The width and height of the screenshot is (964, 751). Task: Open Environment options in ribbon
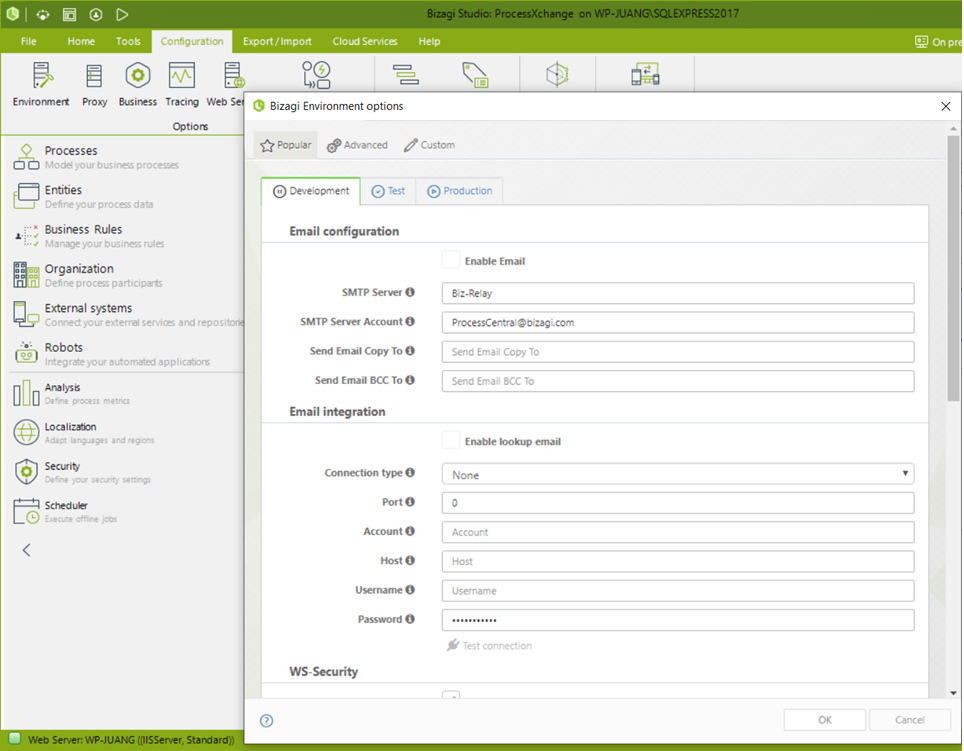[x=41, y=84]
